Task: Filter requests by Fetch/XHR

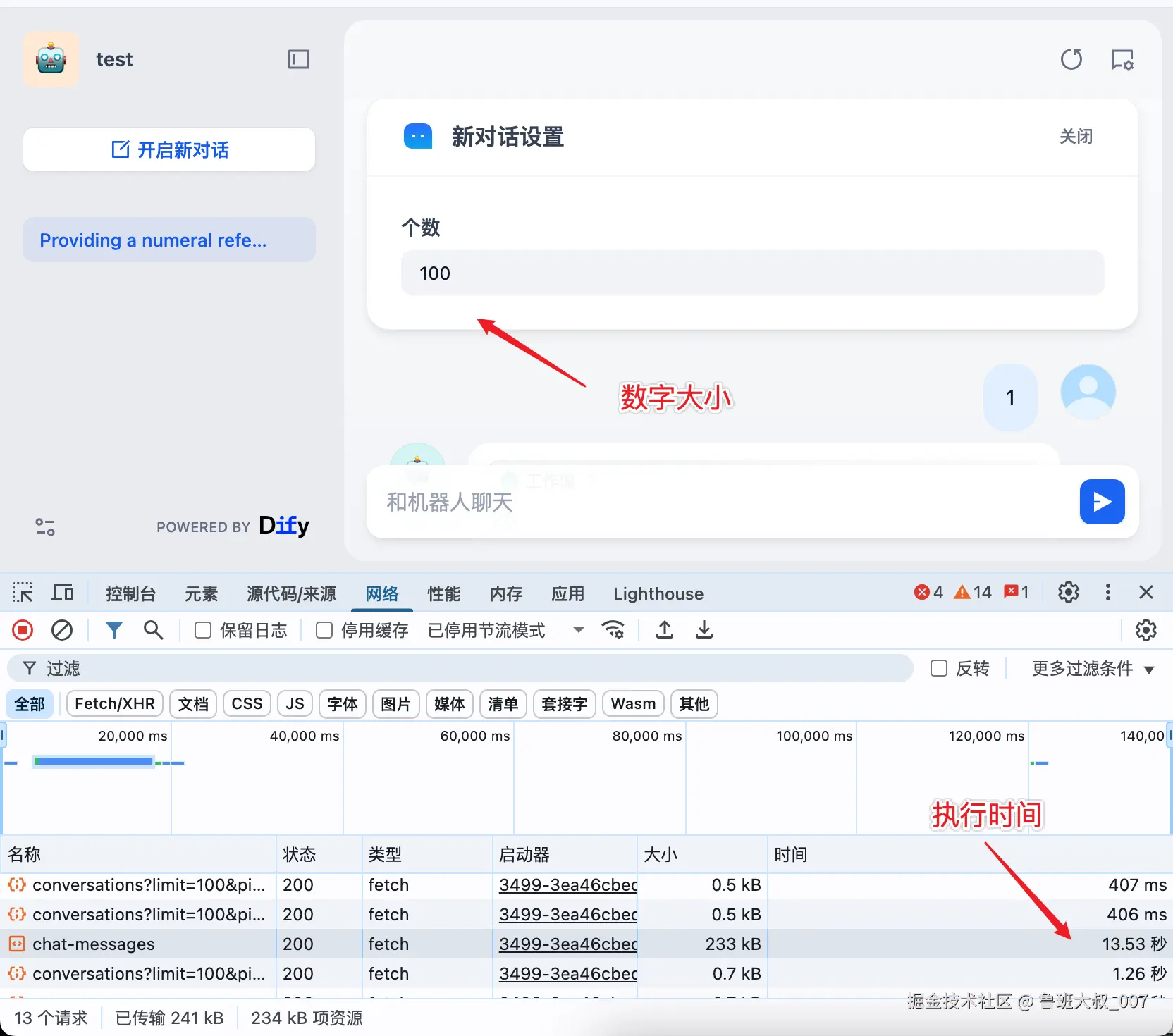Action: pos(115,704)
